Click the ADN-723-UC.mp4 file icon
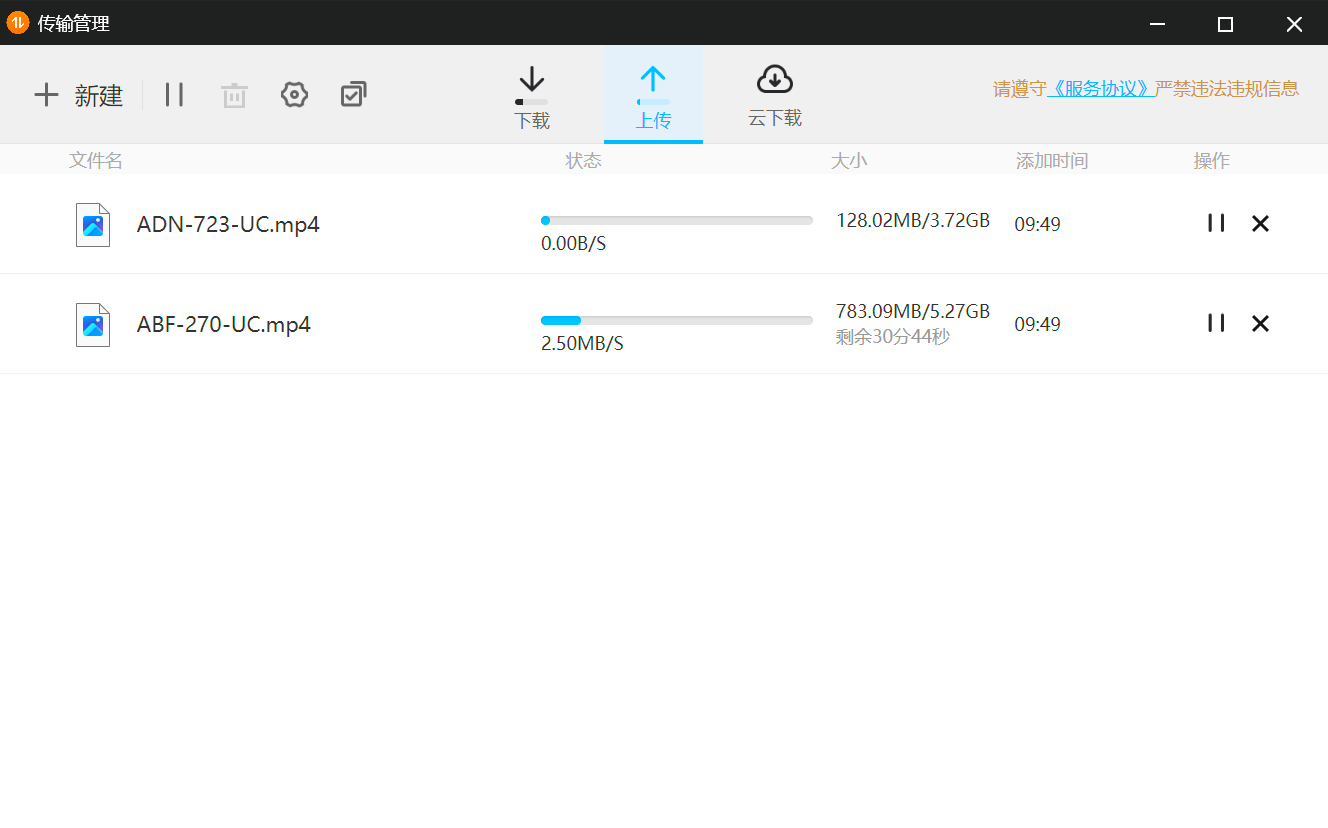The height and width of the screenshot is (828, 1328). coord(93,224)
